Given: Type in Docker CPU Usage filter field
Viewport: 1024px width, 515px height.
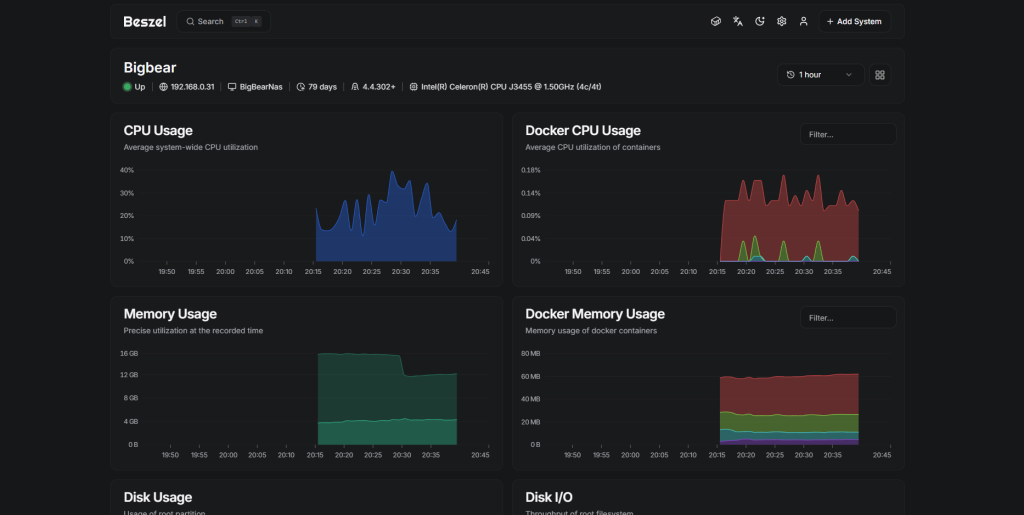Looking at the screenshot, I should [848, 134].
